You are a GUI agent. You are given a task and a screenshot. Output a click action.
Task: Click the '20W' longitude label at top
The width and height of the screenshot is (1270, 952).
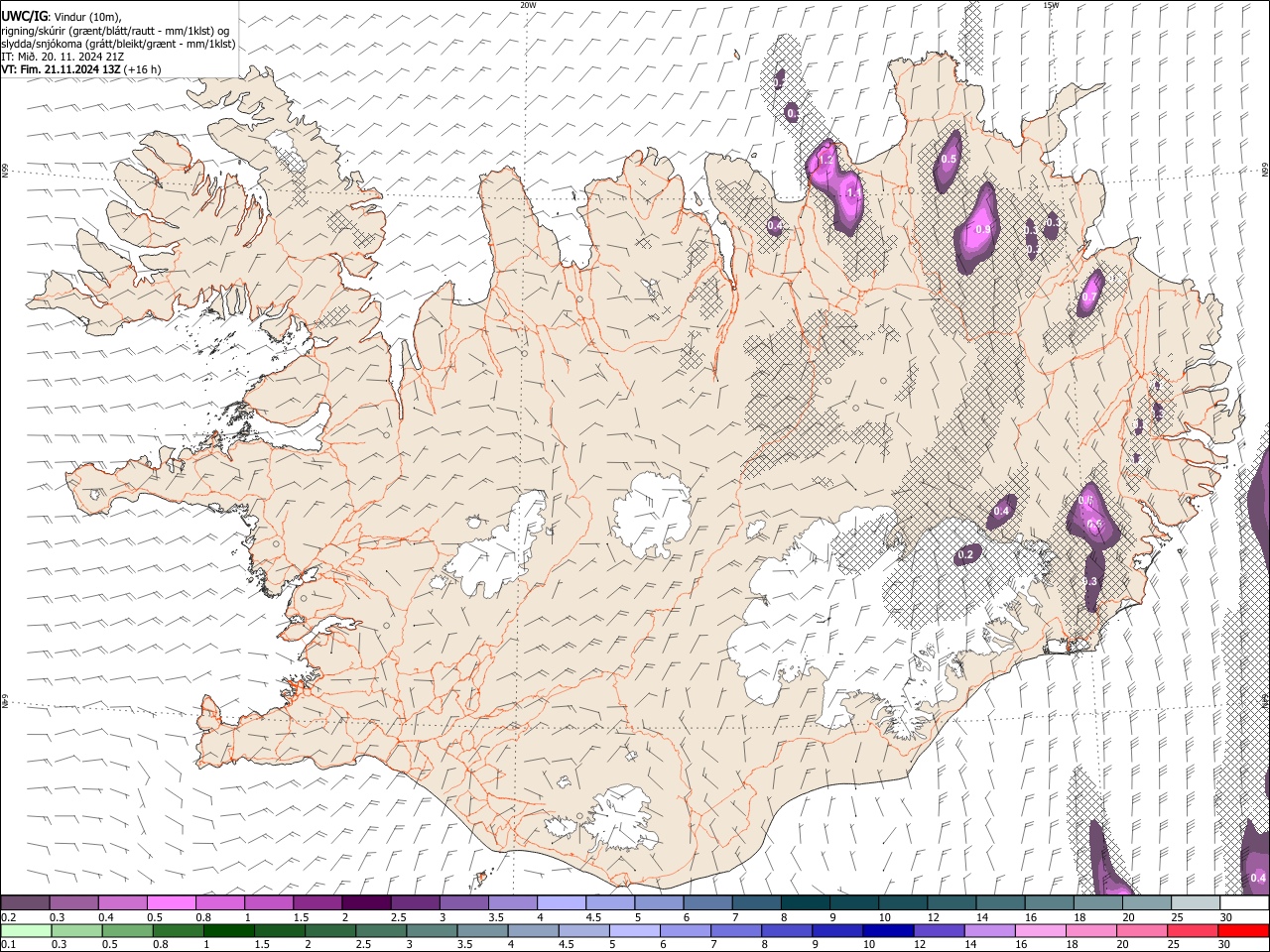(528, 5)
